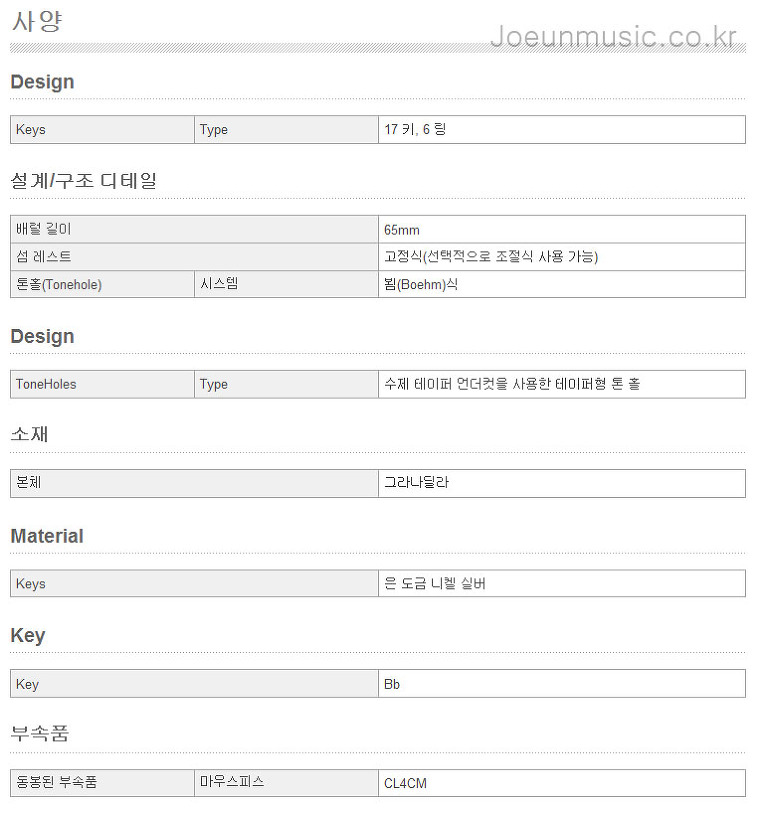Click the first Design section heading
Screen dimensions: 764x813
click(x=43, y=82)
